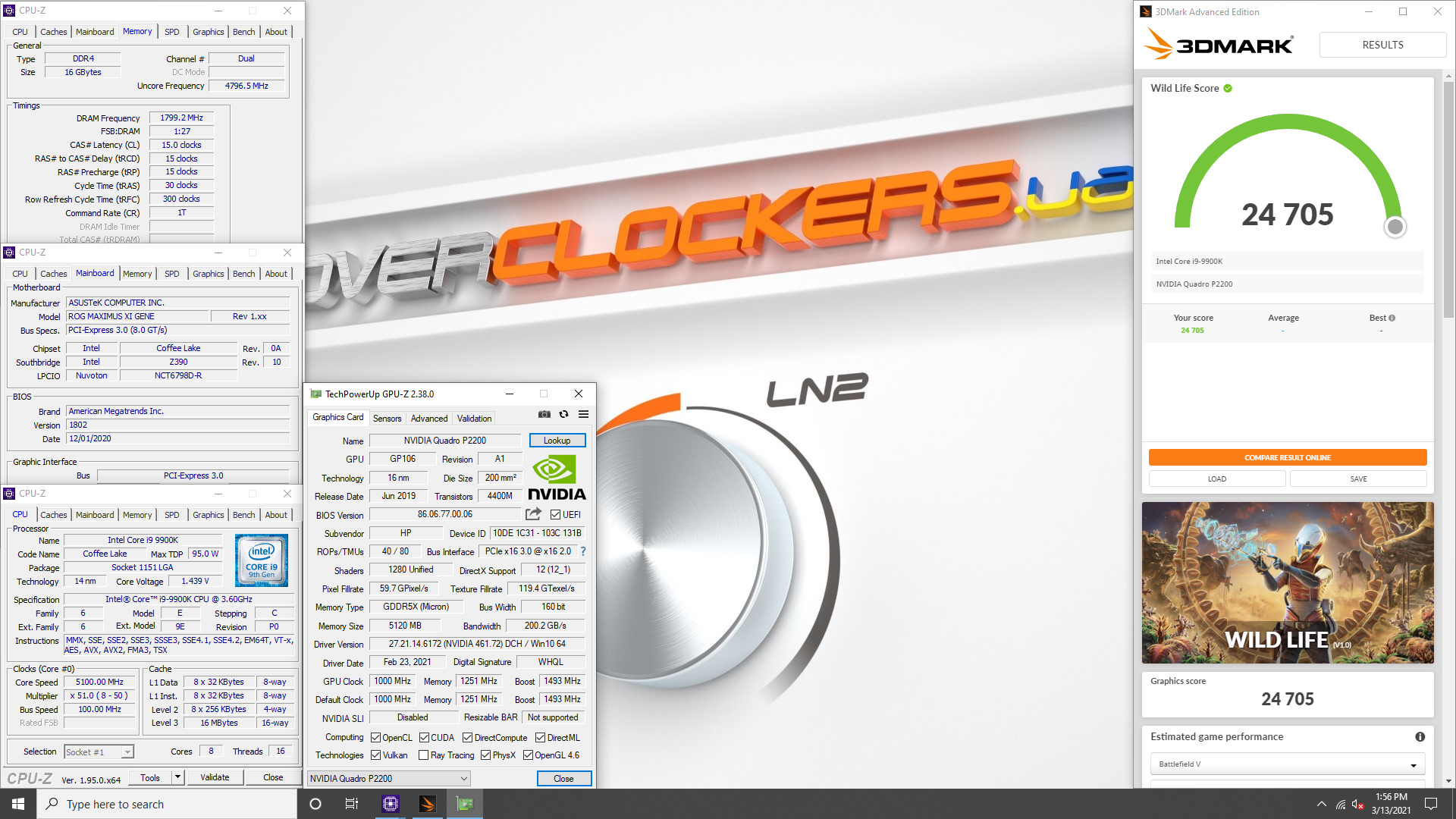Click the LOAD button in 3DMark
Image resolution: width=1456 pixels, height=819 pixels.
point(1216,479)
